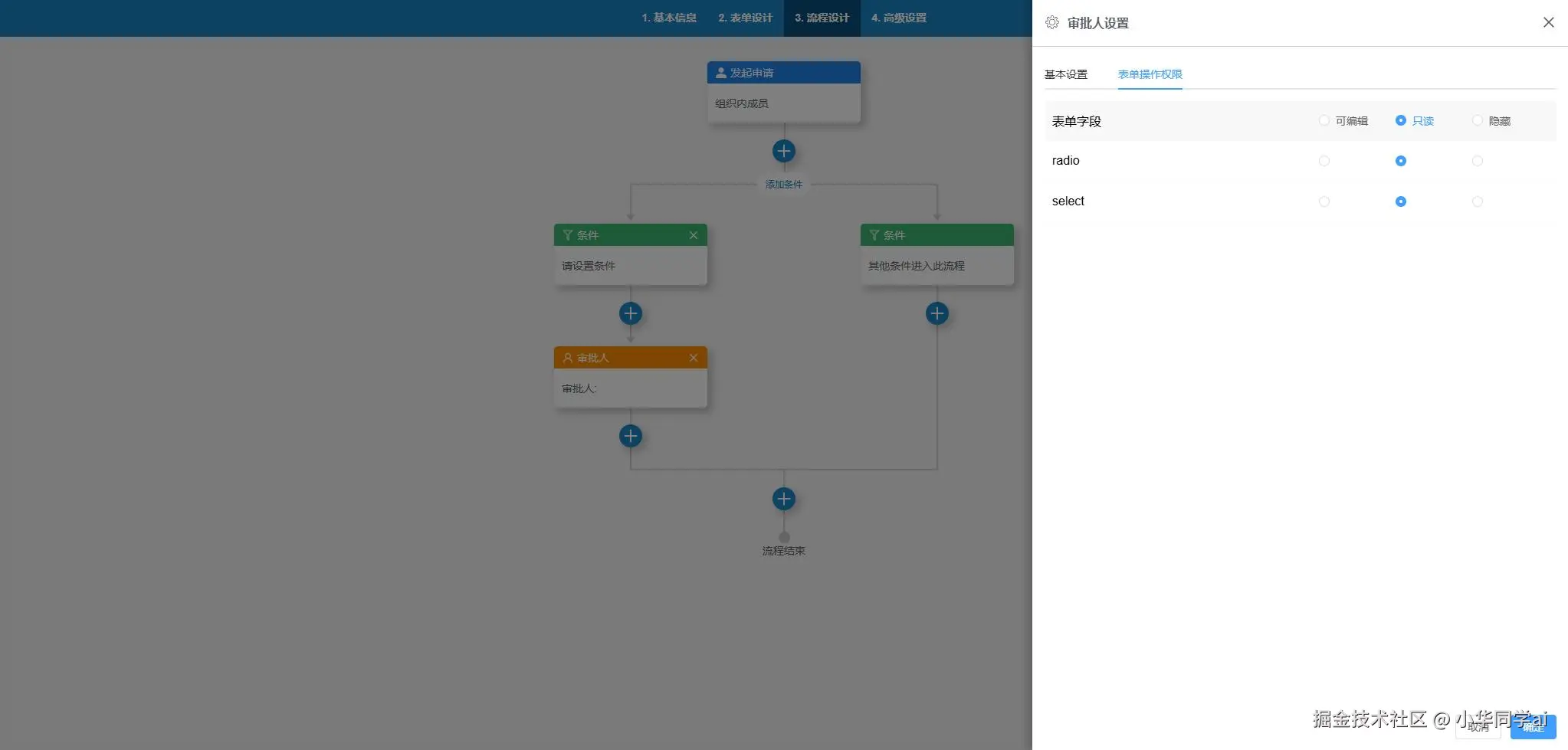Click user icon in orange 审批人 header
Viewport: 1568px width, 750px height.
tap(567, 358)
